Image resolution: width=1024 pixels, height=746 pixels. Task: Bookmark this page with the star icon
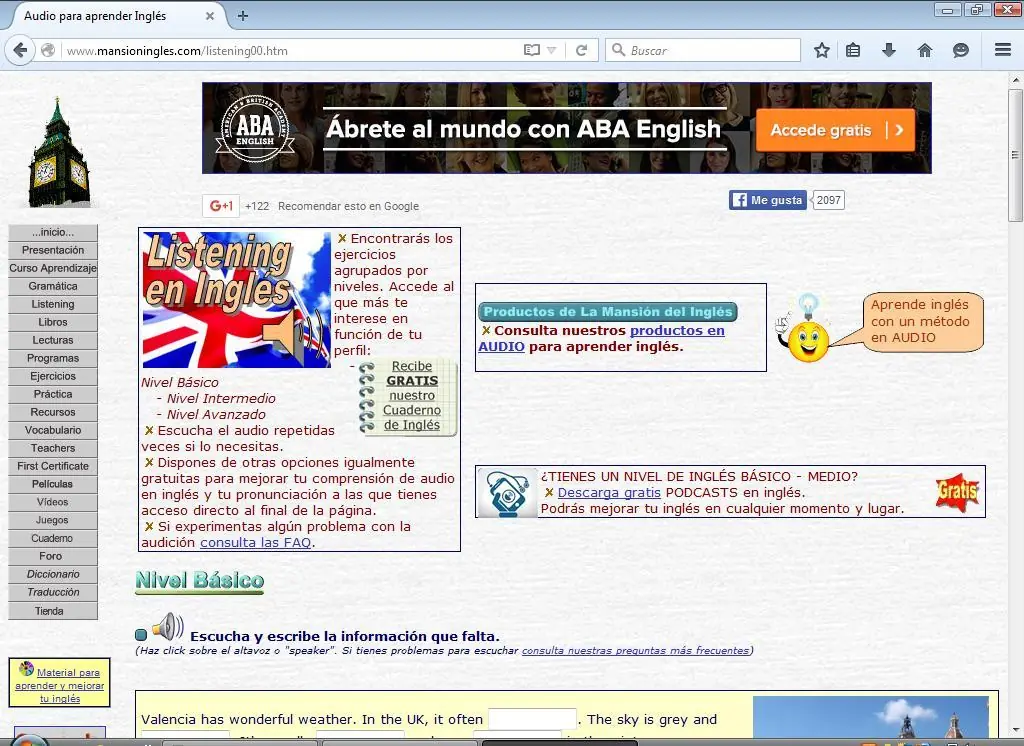click(x=822, y=50)
